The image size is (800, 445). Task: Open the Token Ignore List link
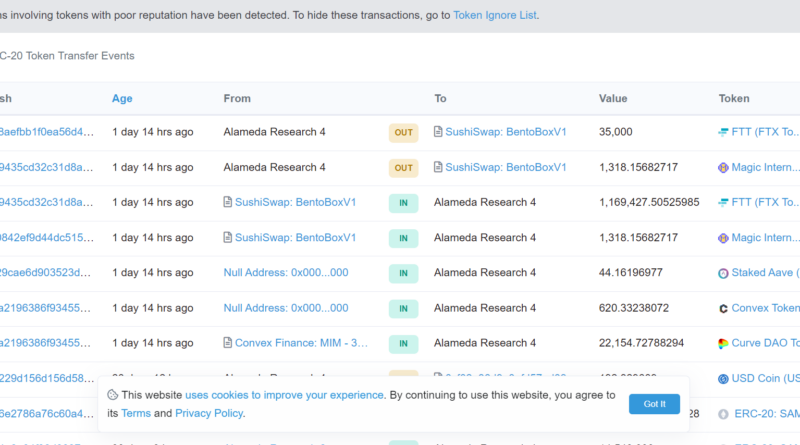coord(495,16)
